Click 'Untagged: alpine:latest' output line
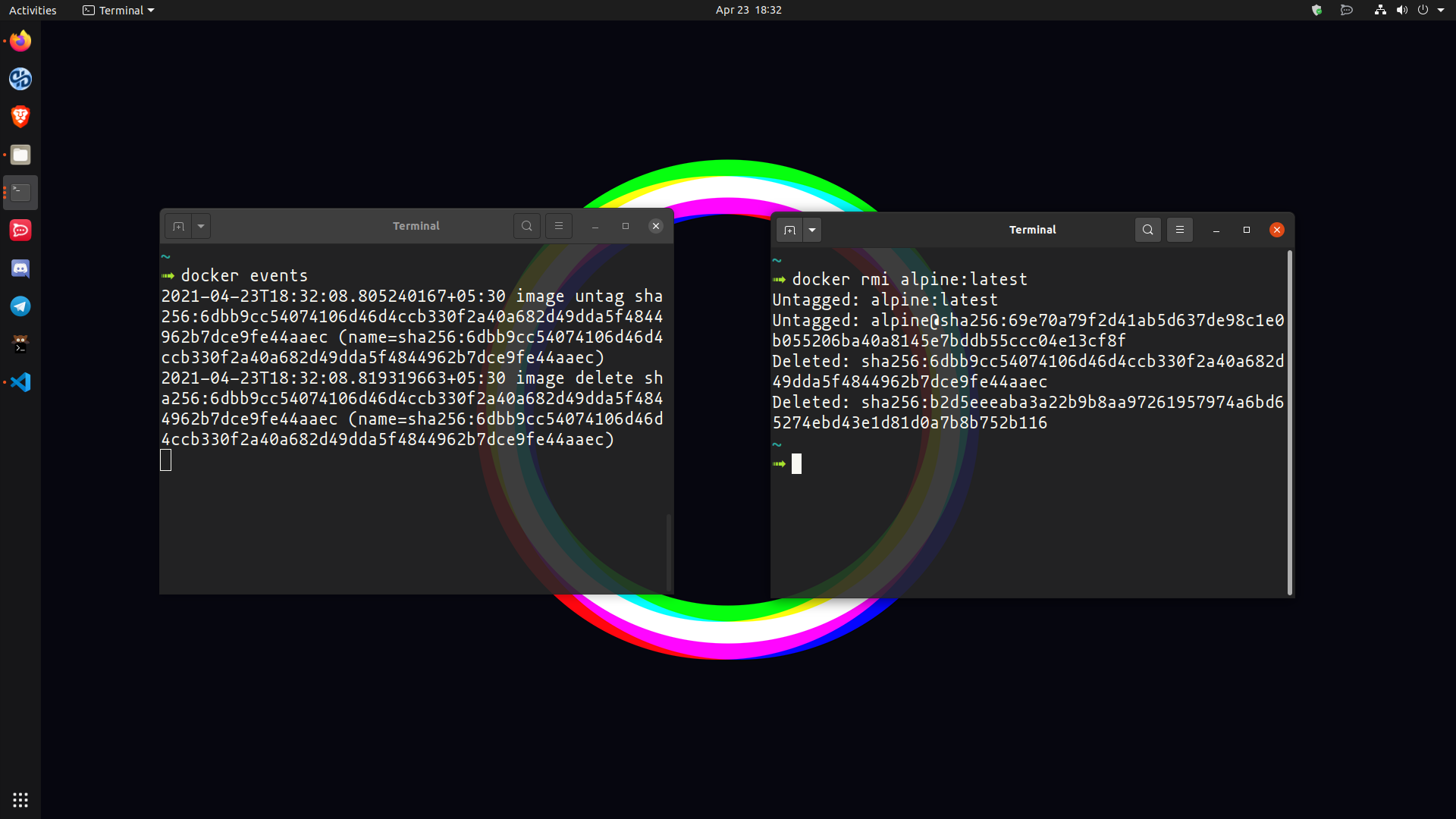This screenshot has width=1456, height=819. [885, 300]
